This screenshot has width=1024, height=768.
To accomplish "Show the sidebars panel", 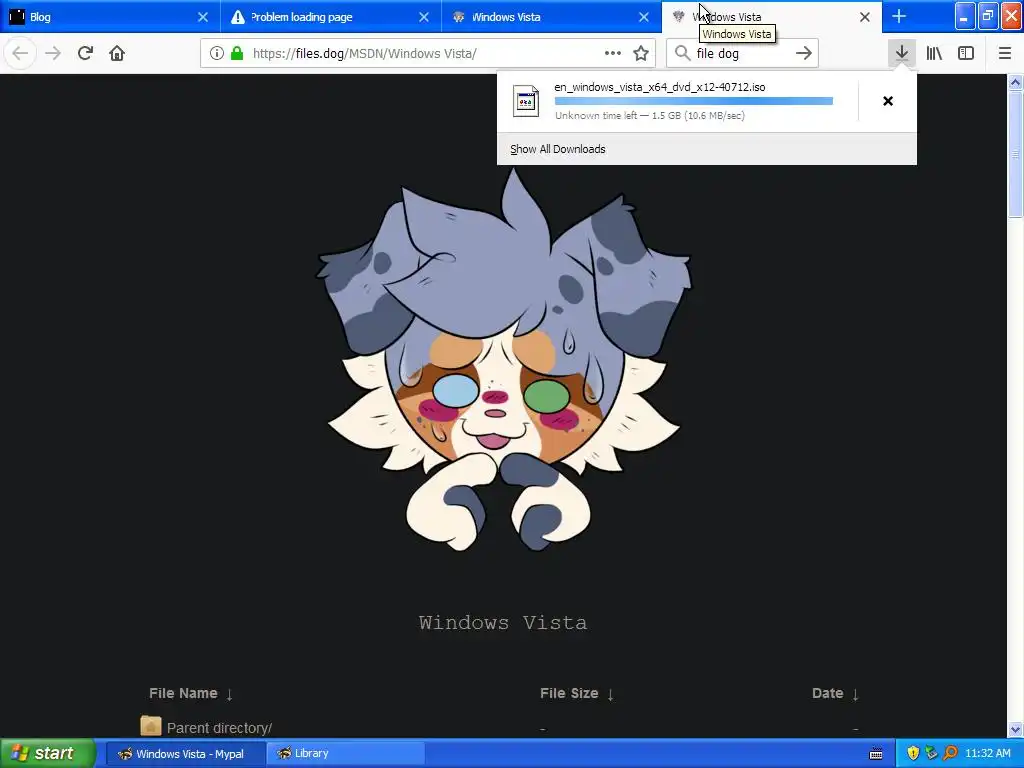I will coord(966,54).
